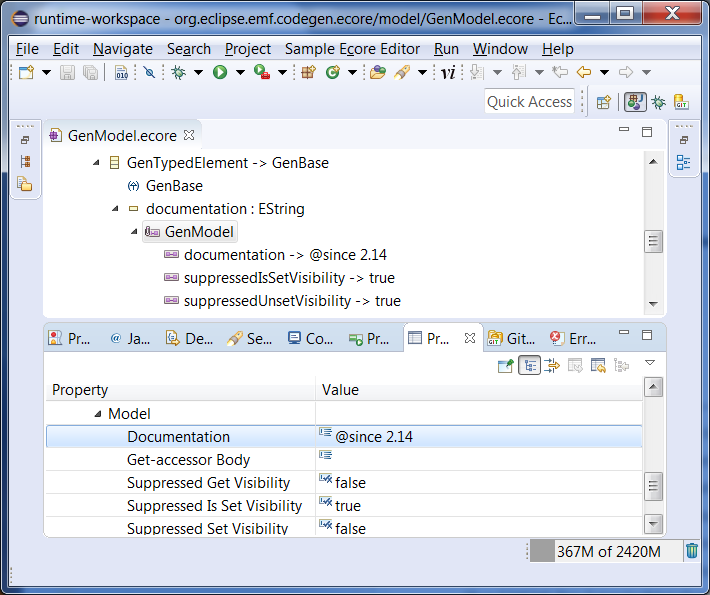Open the Properties view menu triangle
This screenshot has width=710, height=595.
point(650,363)
